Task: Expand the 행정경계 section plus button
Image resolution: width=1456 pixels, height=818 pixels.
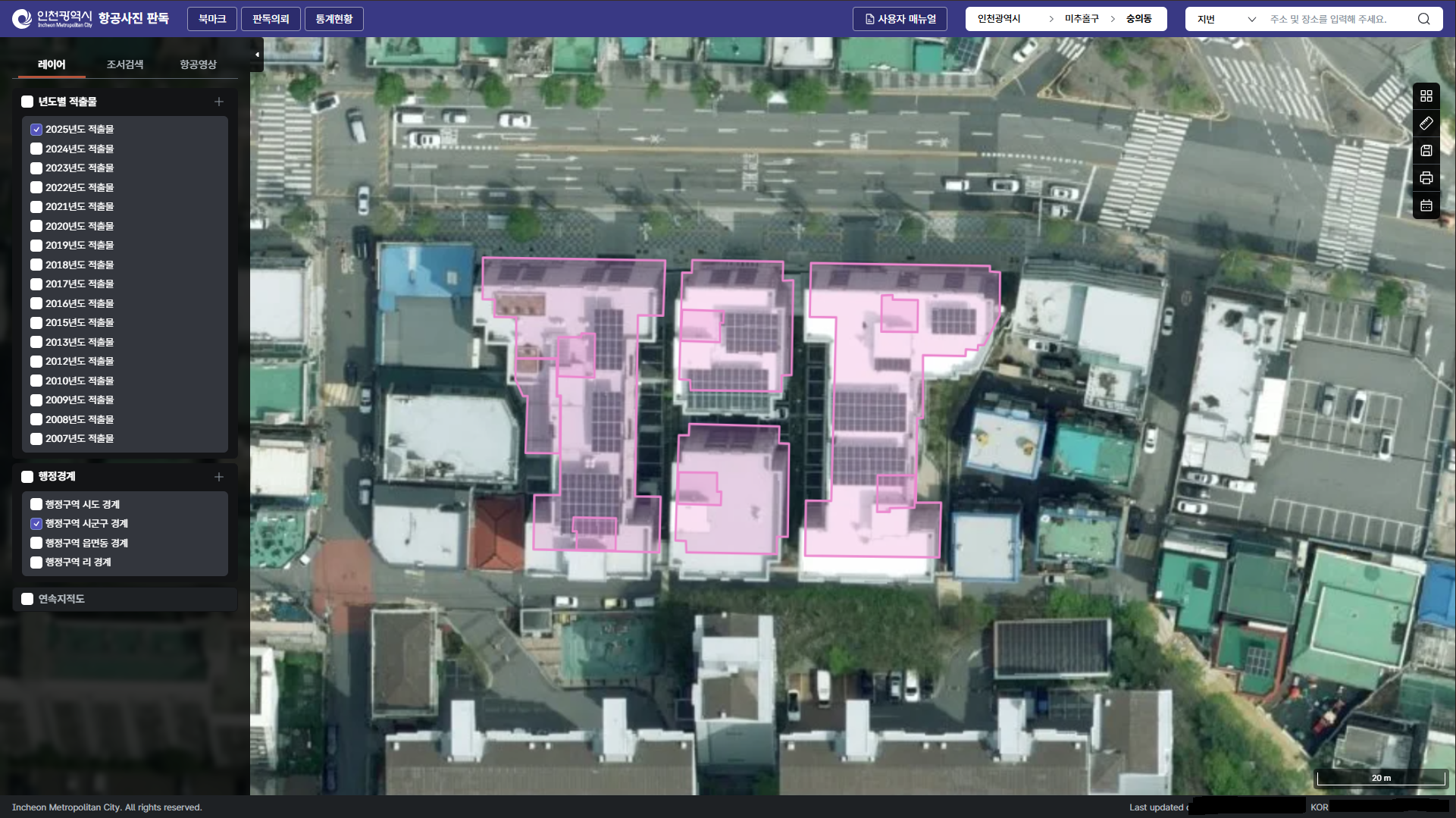Action: [x=218, y=477]
